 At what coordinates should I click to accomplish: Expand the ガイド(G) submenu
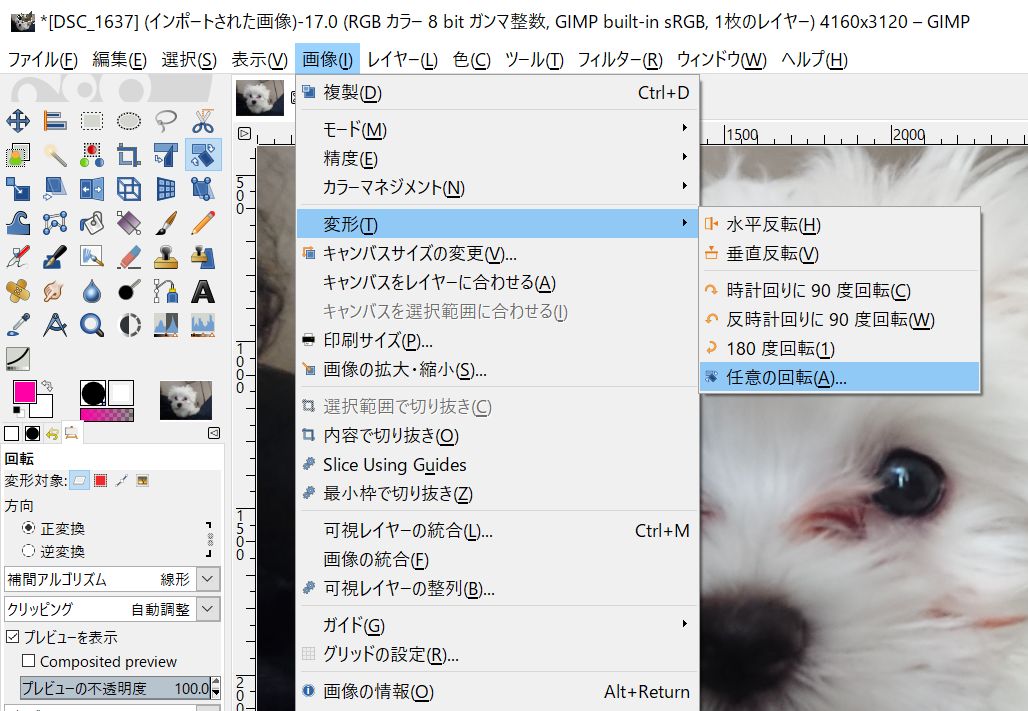click(498, 625)
